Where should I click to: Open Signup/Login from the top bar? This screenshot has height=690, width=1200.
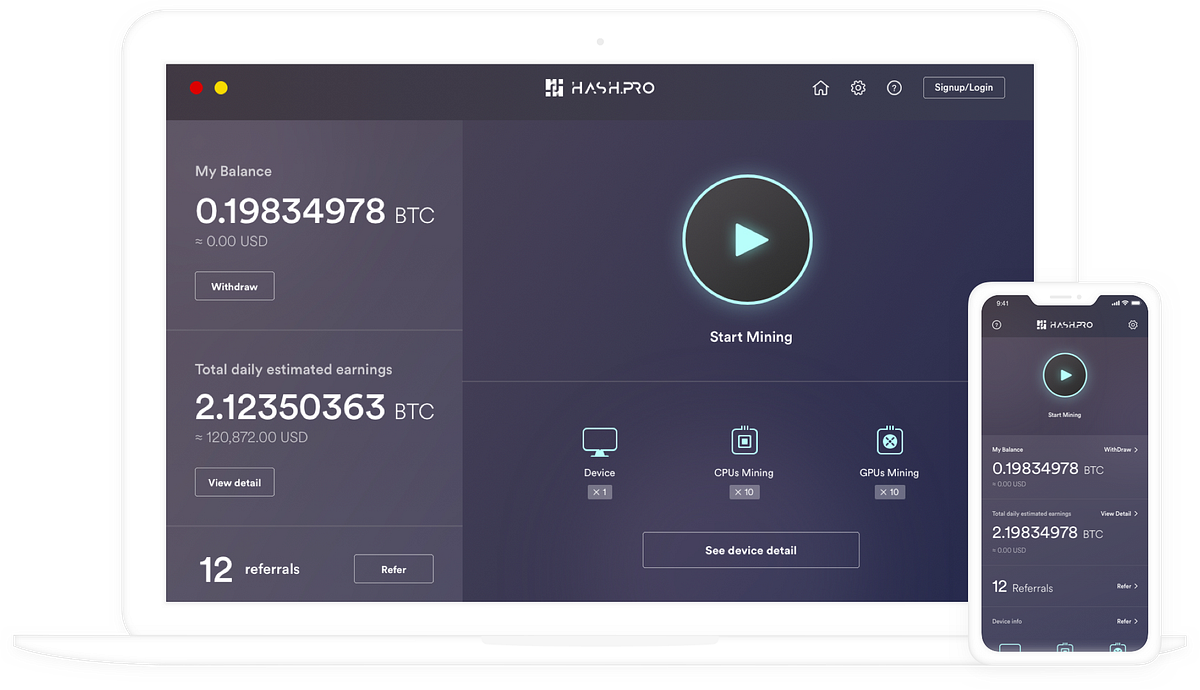tap(963, 87)
